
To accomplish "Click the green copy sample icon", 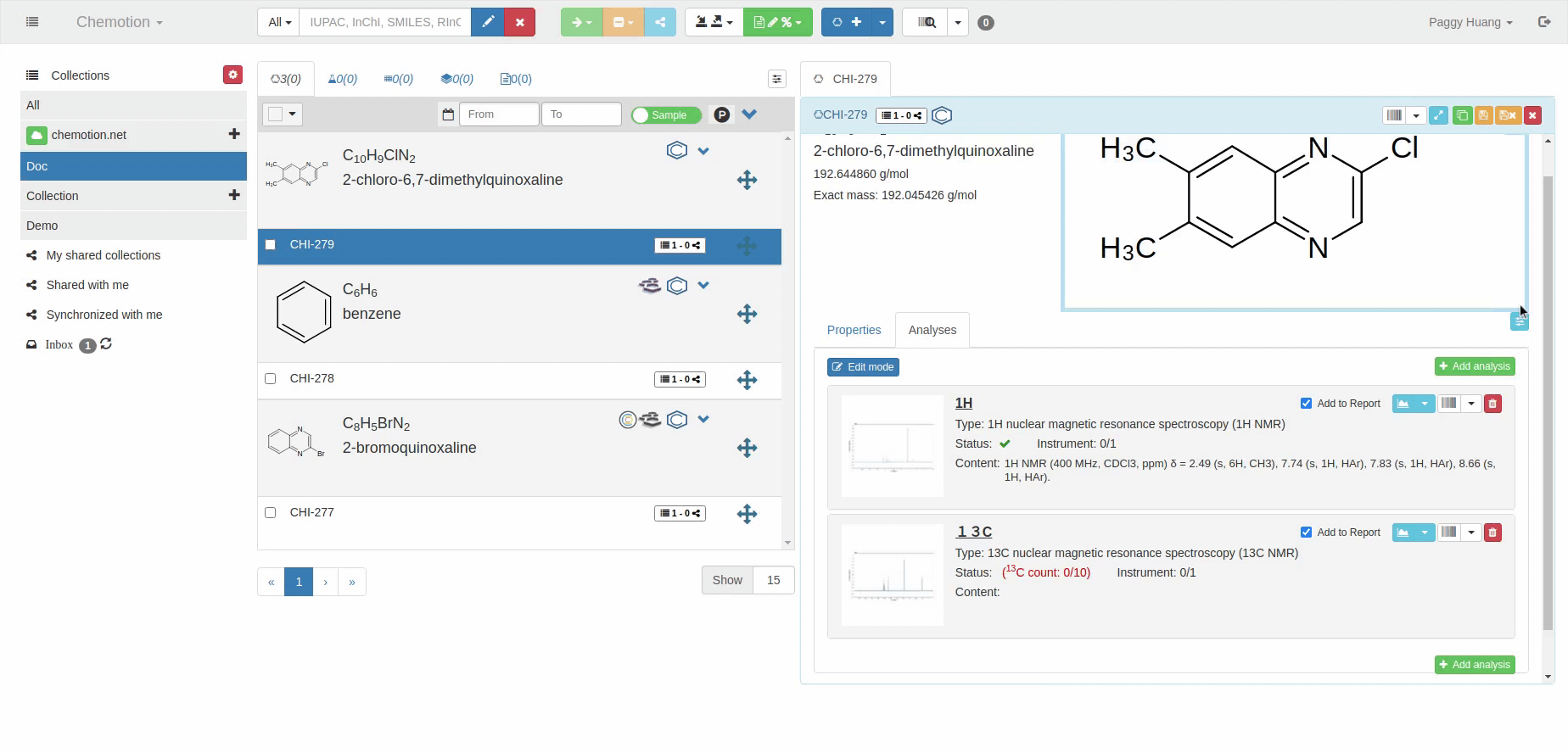I will (1462, 115).
